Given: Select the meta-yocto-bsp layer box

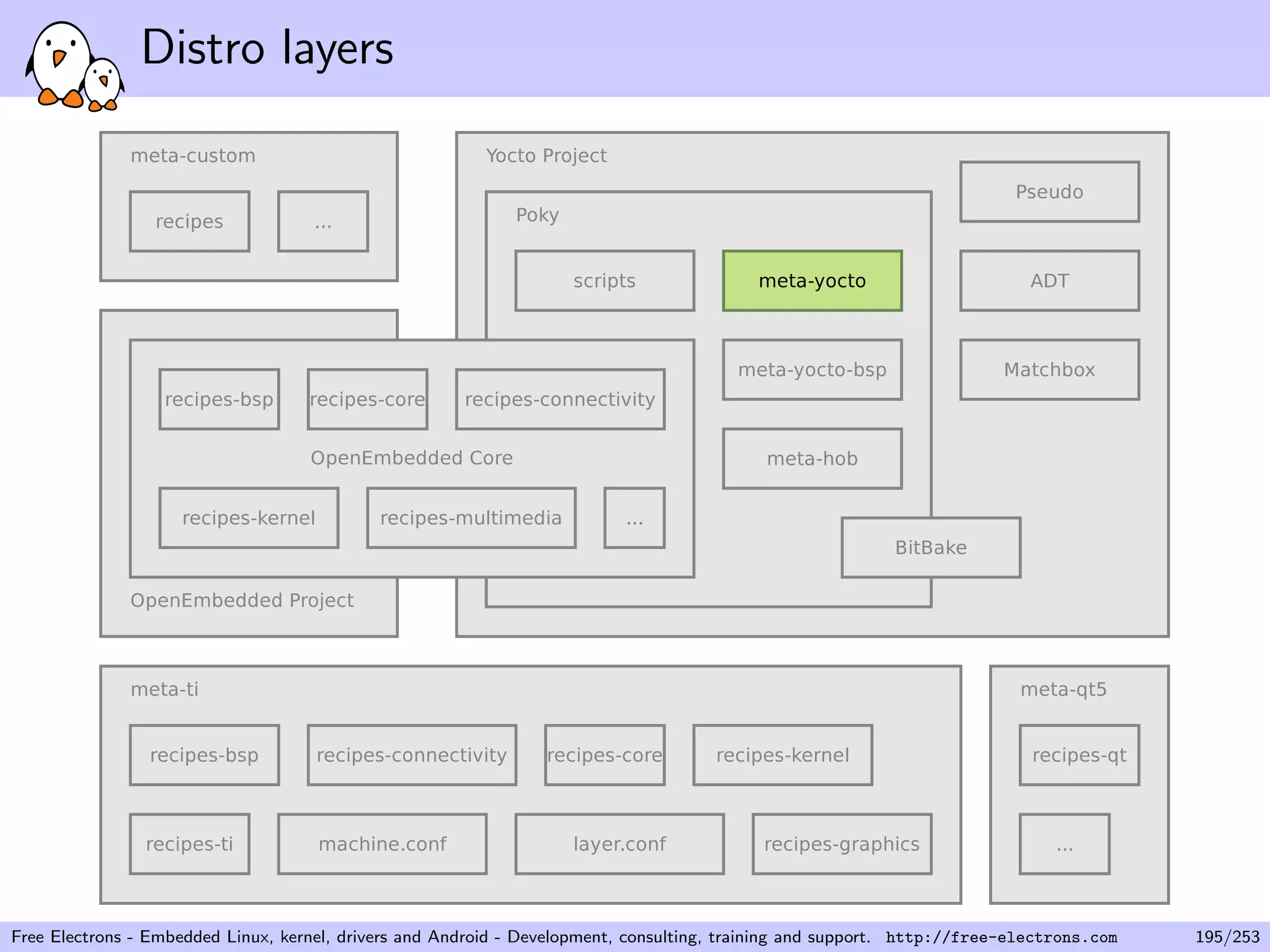Looking at the screenshot, I should [812, 370].
